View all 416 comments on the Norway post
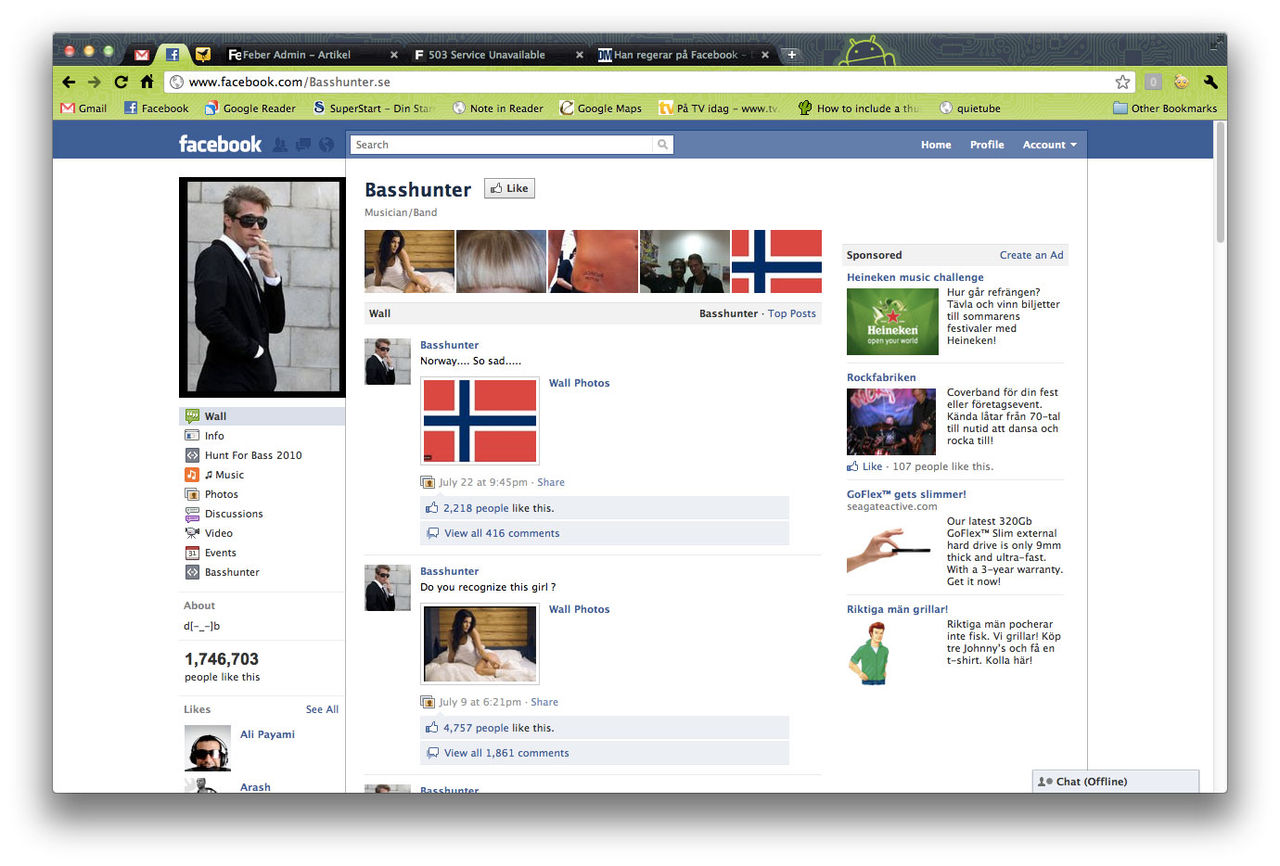This screenshot has height=866, width=1280. [x=502, y=532]
